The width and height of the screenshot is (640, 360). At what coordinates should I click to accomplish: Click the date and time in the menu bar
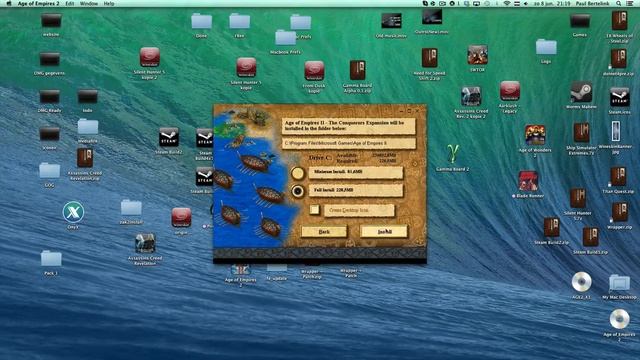[553, 3]
